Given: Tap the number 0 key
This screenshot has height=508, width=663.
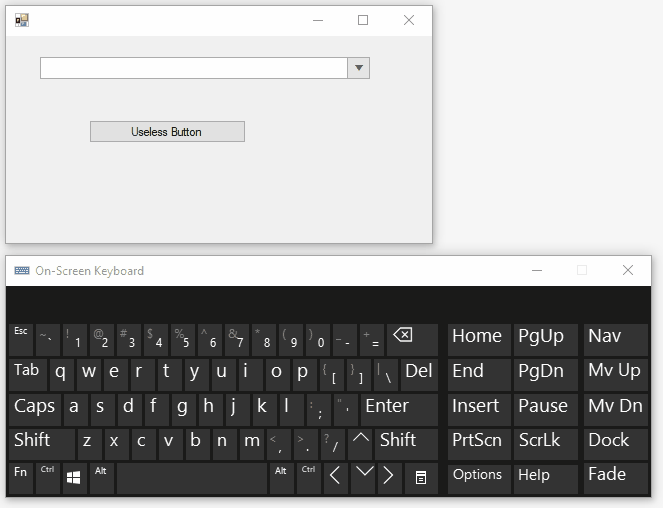Looking at the screenshot, I should [x=318, y=340].
